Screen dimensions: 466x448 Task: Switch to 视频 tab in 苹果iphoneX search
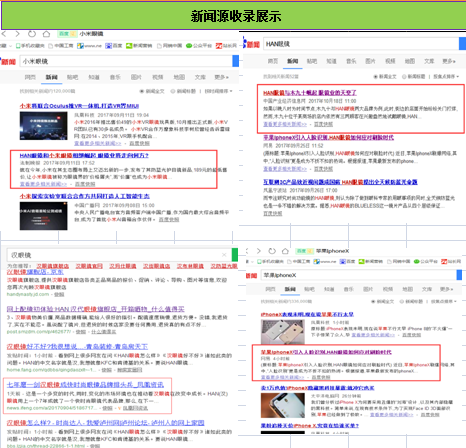click(388, 289)
